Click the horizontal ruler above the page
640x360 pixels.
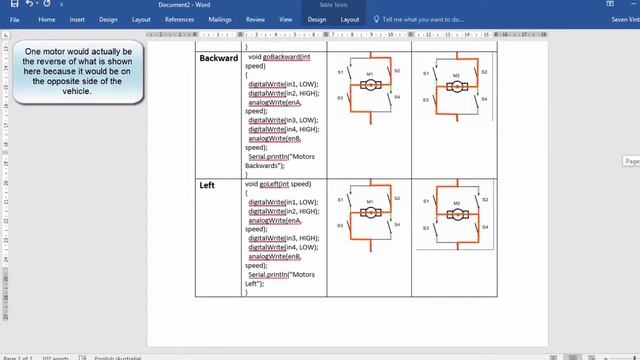pos(347,35)
